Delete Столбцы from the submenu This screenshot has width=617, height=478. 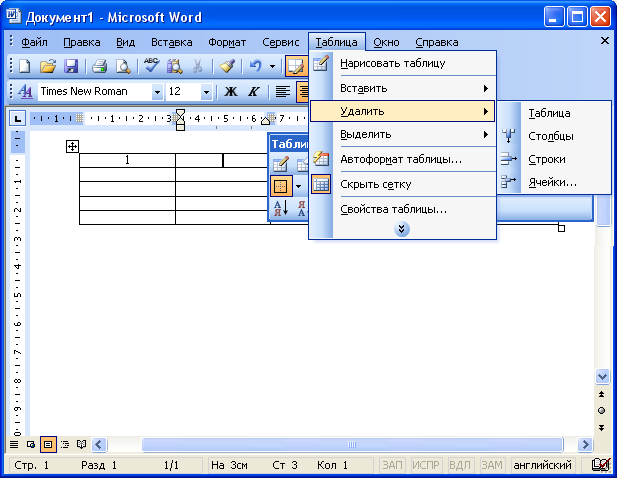554,136
